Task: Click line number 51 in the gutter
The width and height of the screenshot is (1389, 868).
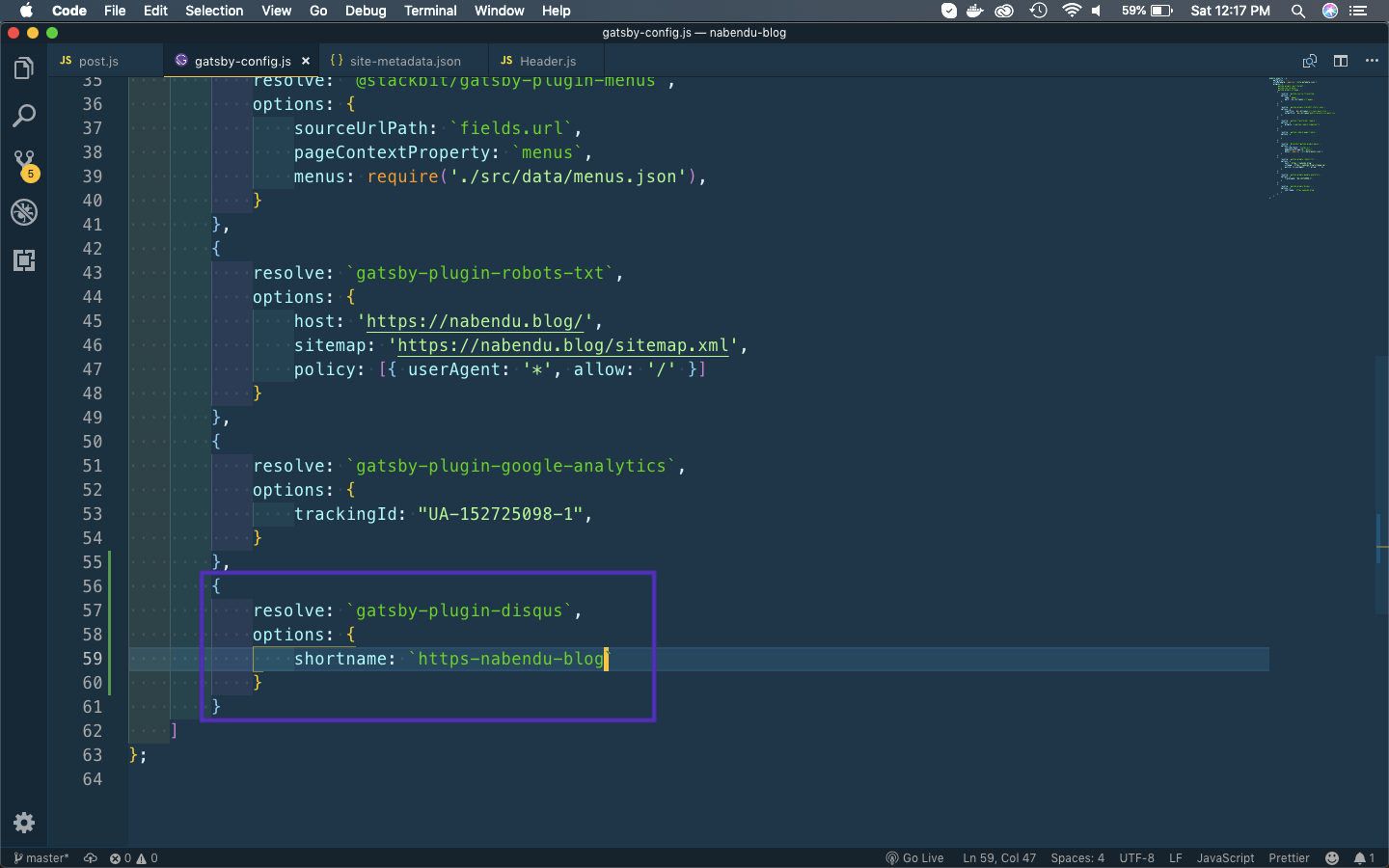Action: [x=92, y=466]
